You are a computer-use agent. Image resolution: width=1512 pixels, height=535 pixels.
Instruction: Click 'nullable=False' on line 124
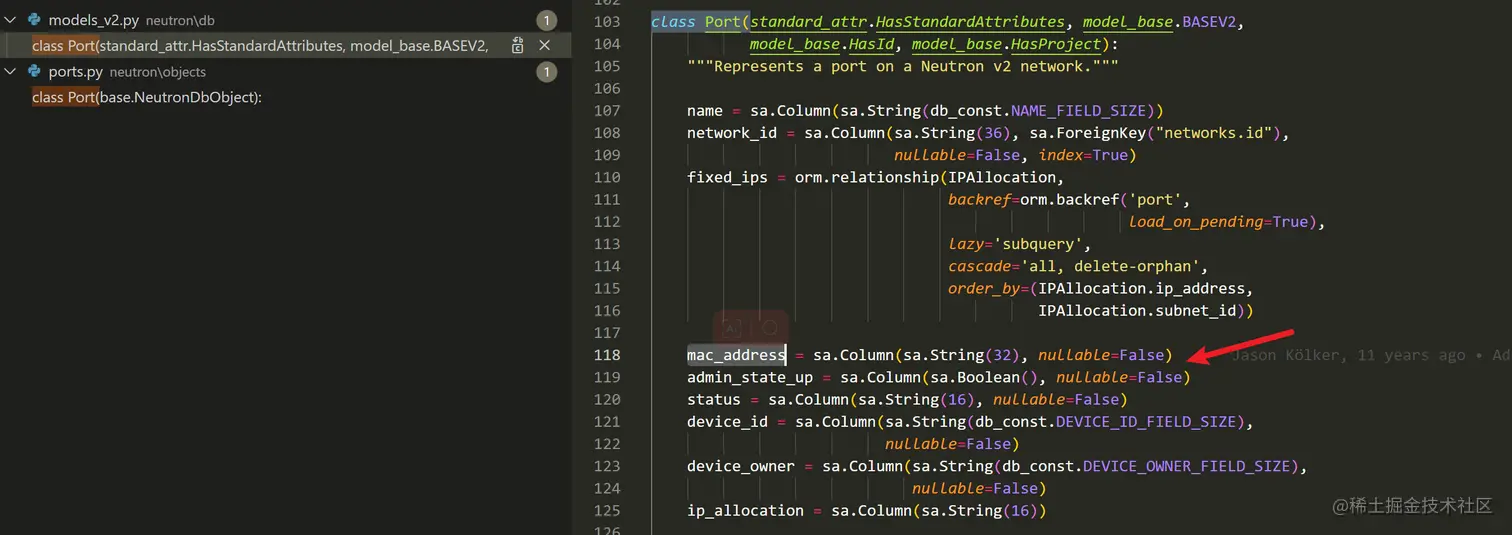coord(975,488)
